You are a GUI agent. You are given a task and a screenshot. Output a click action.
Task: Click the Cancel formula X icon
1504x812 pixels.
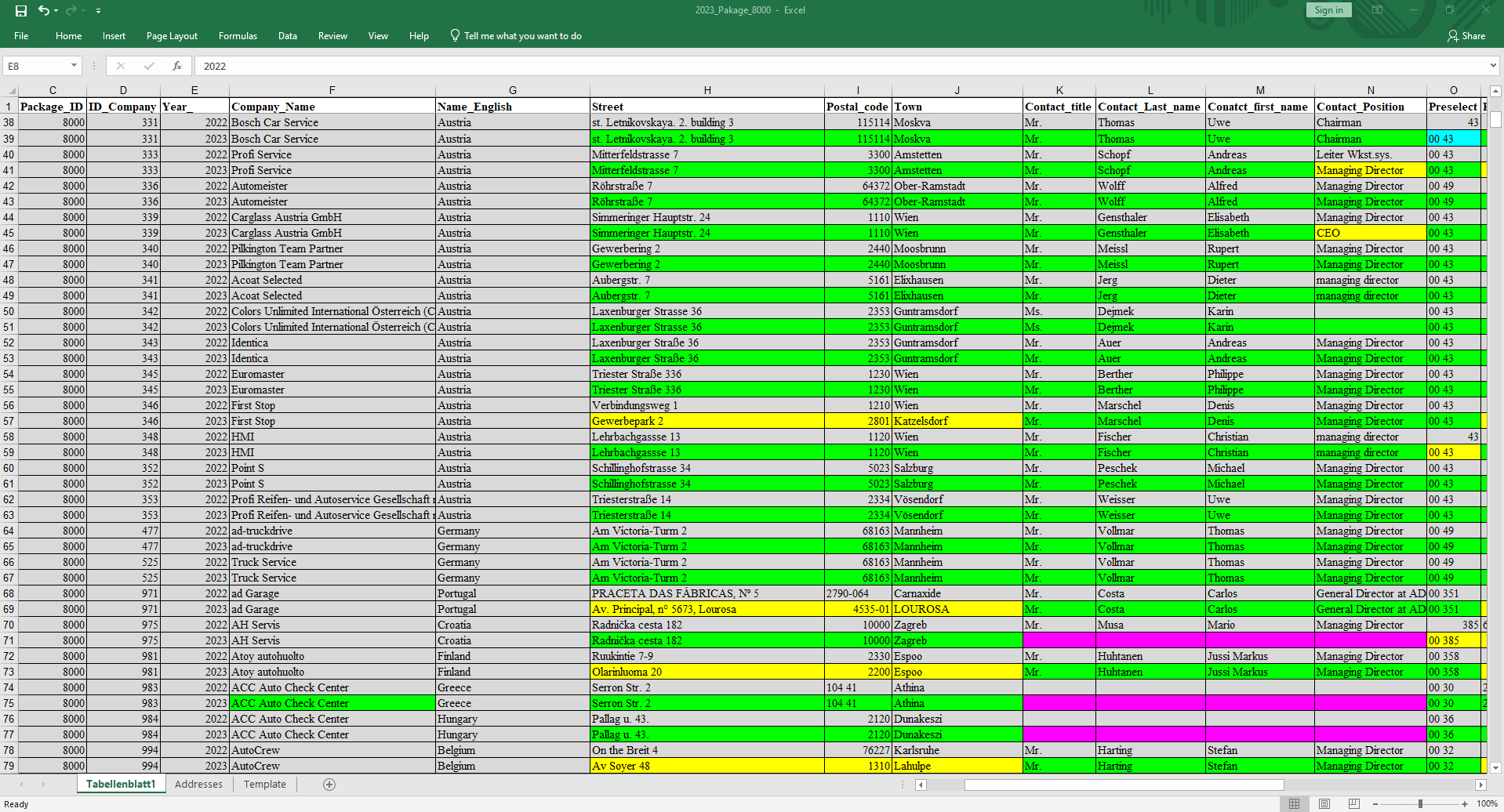pyautogui.click(x=120, y=66)
